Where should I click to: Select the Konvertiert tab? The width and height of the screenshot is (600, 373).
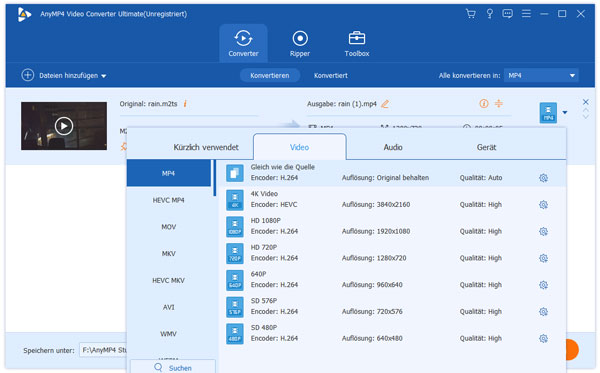click(331, 75)
